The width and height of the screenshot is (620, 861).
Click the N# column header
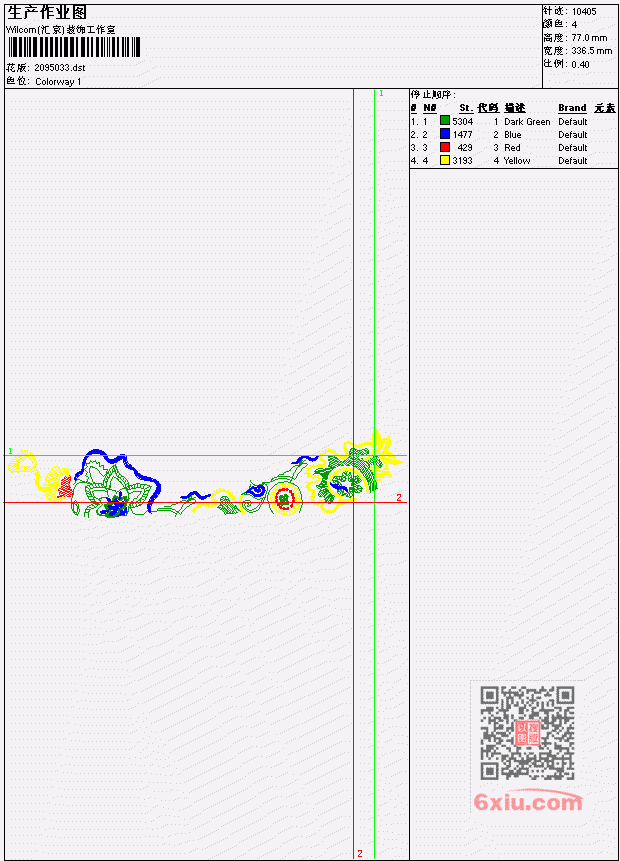tap(429, 108)
